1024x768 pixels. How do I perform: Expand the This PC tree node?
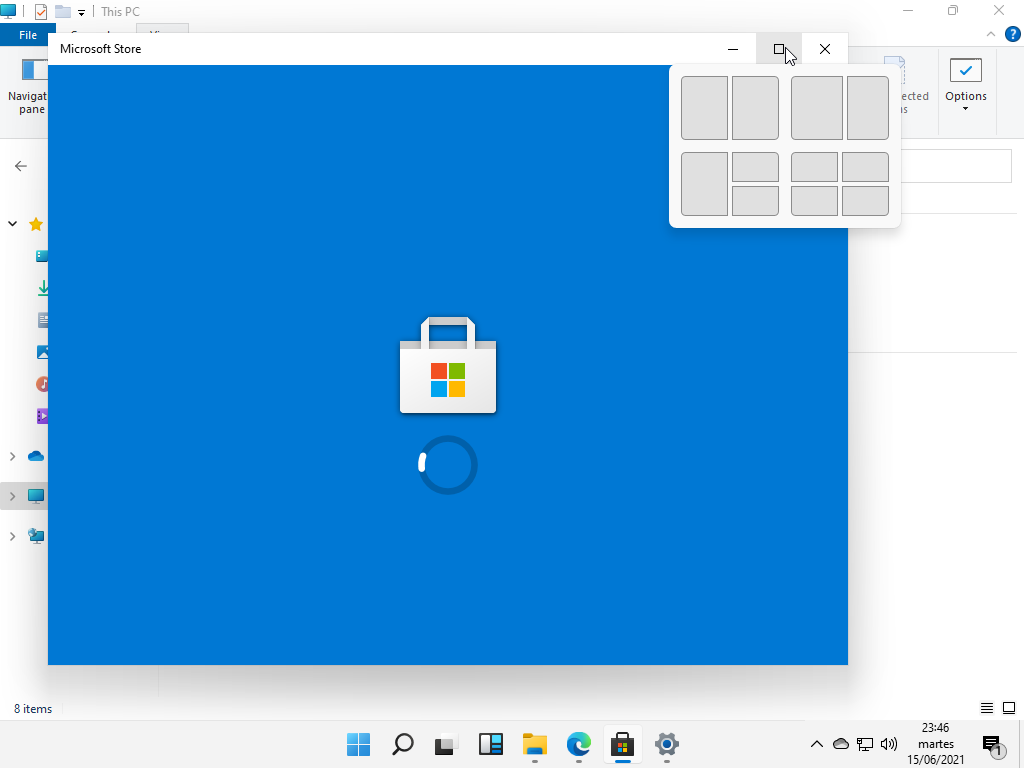click(x=12, y=496)
